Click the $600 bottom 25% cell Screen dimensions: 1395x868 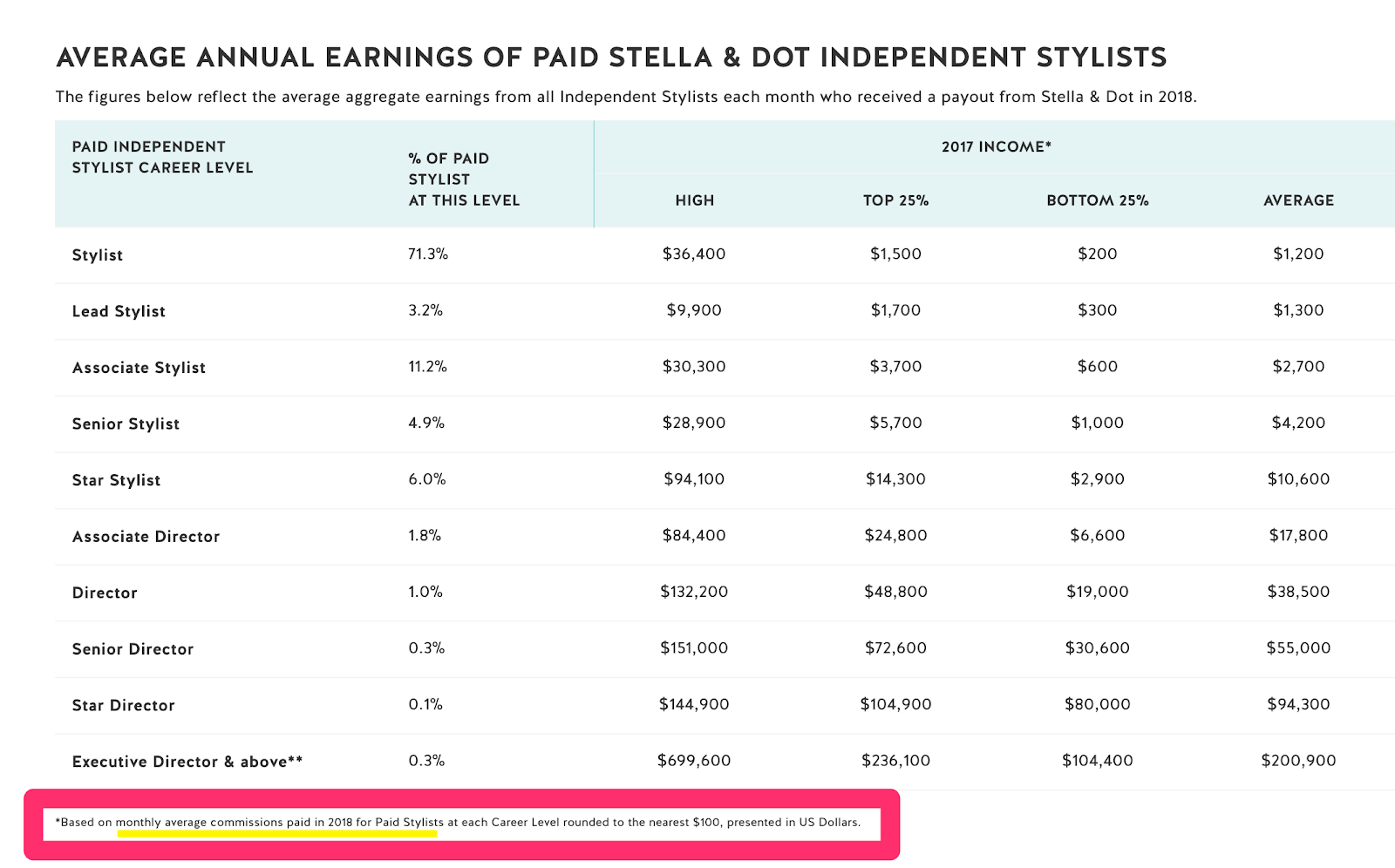[x=1098, y=367]
